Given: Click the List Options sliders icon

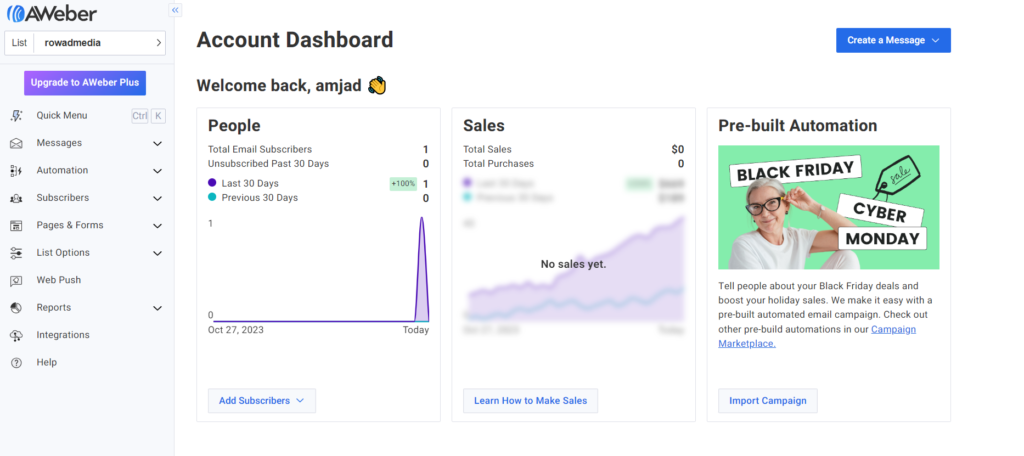Looking at the screenshot, I should [x=16, y=253].
